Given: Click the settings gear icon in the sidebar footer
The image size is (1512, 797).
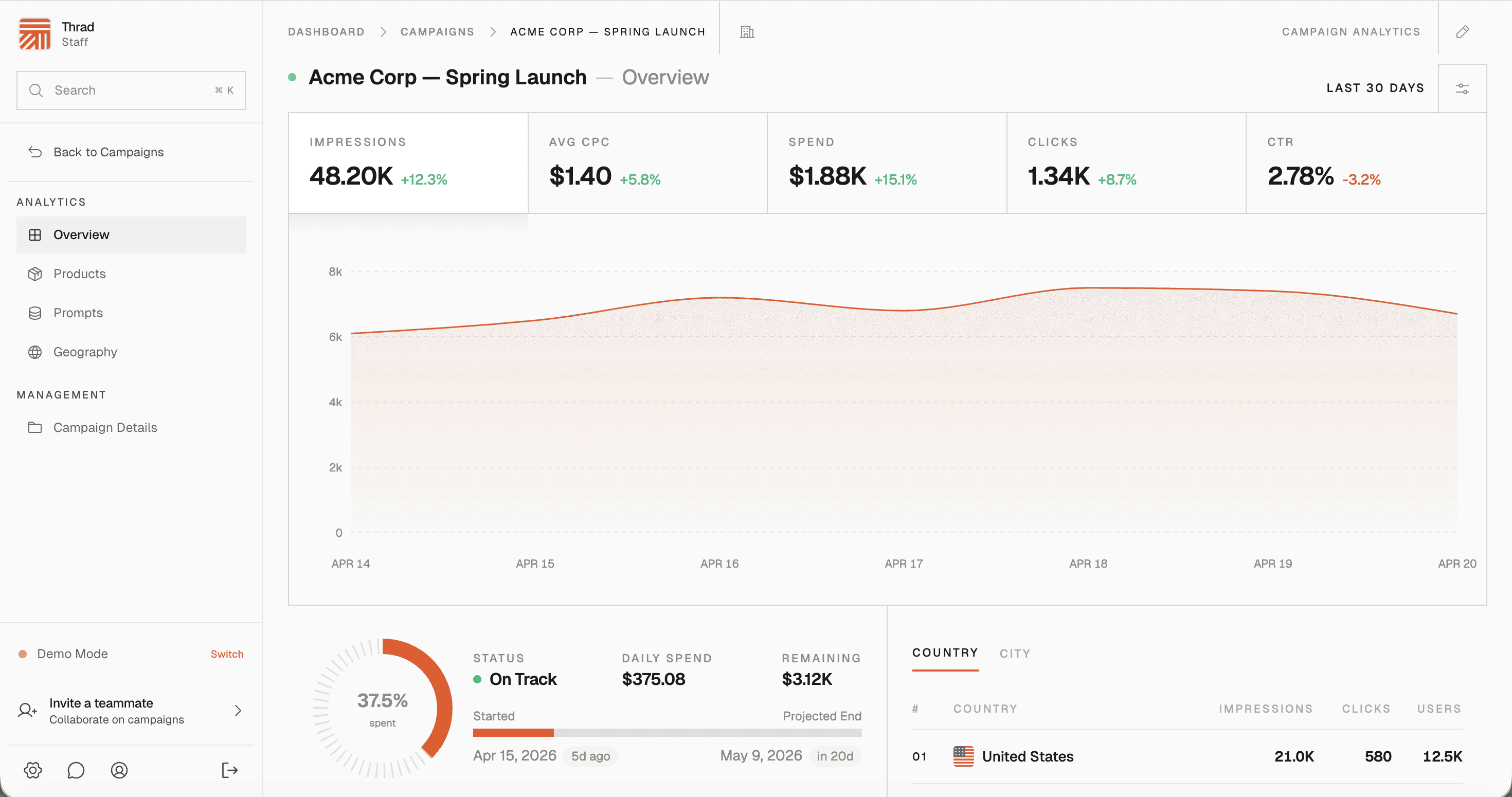Looking at the screenshot, I should (x=33, y=770).
